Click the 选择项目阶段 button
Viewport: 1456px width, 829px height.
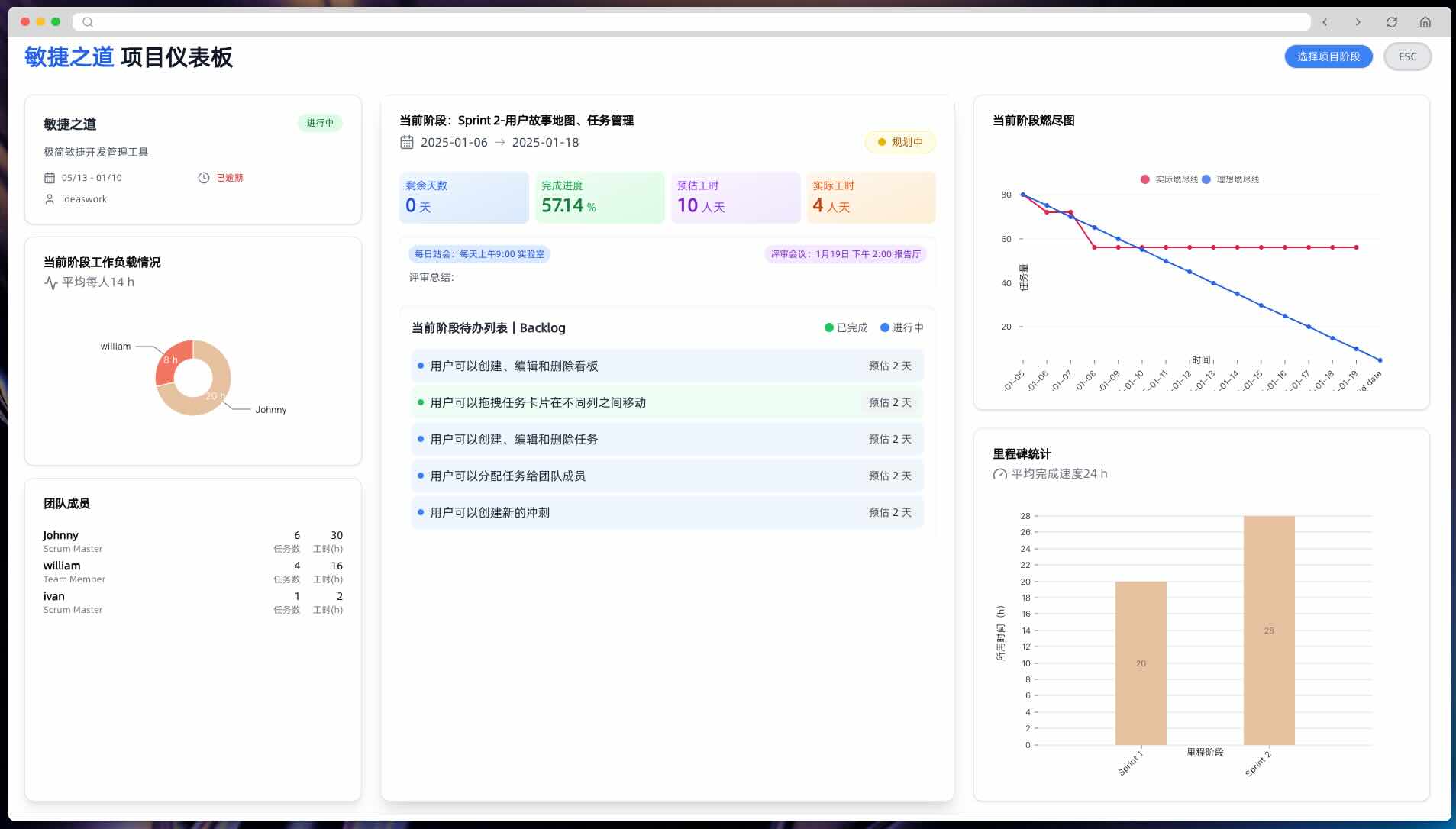(1328, 56)
